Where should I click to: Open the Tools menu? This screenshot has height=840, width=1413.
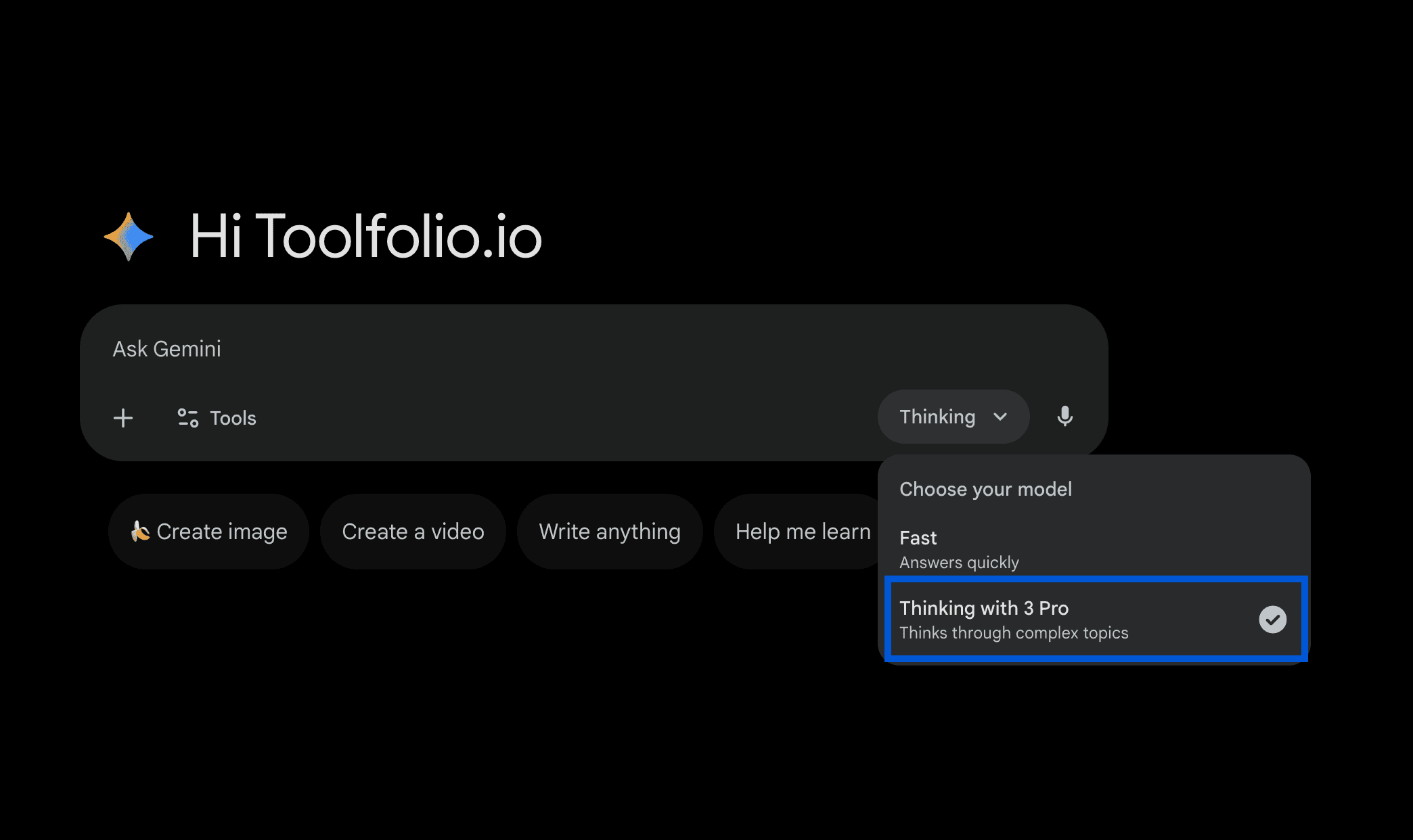click(x=217, y=418)
